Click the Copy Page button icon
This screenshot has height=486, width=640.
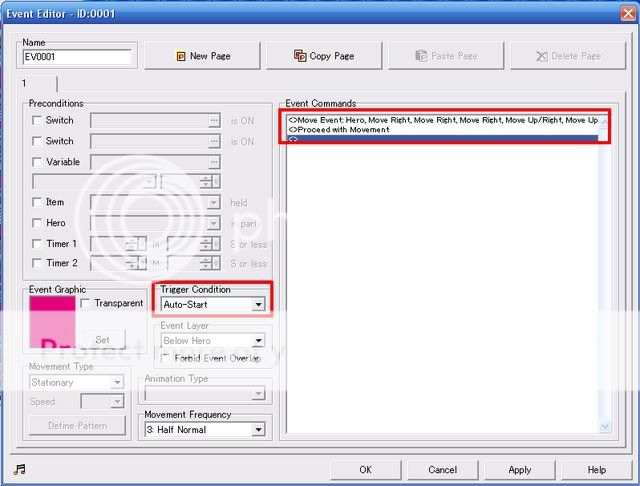coord(300,56)
